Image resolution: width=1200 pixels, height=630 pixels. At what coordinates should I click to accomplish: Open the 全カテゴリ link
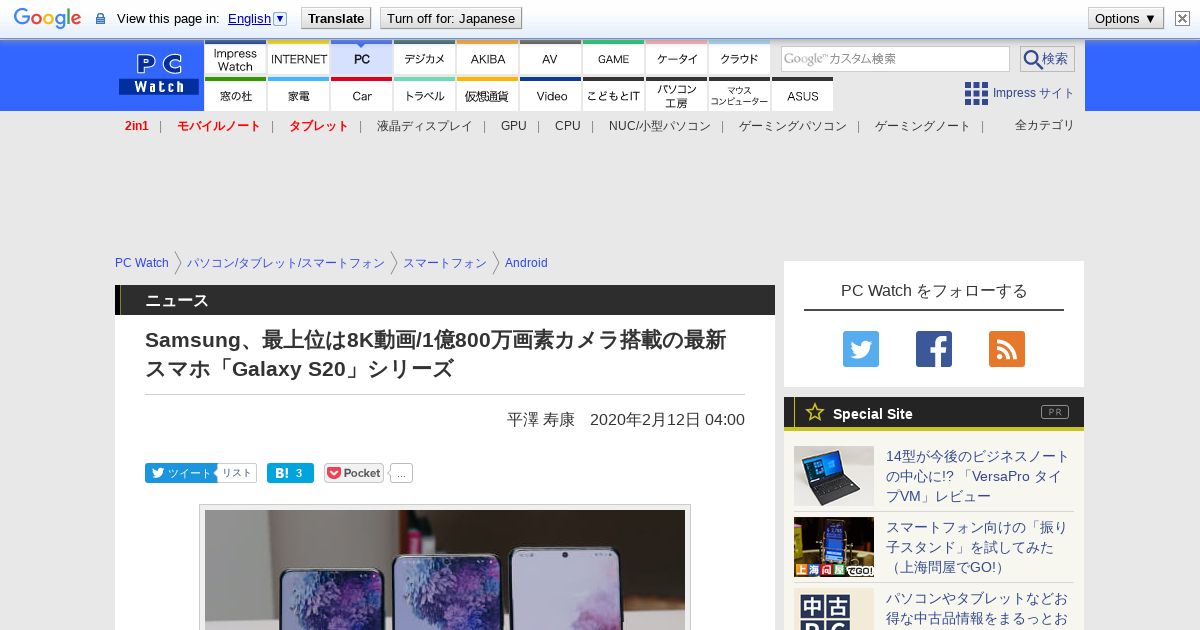(1045, 125)
